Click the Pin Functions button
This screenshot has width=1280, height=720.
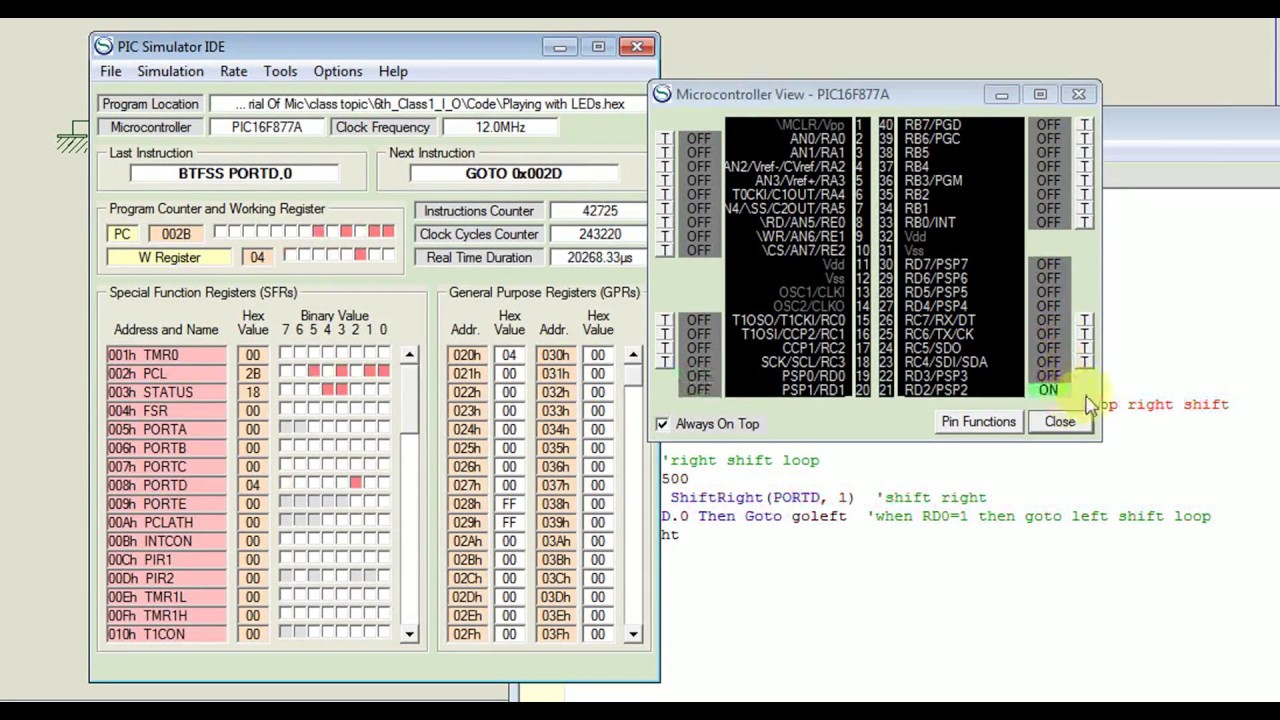coord(978,422)
